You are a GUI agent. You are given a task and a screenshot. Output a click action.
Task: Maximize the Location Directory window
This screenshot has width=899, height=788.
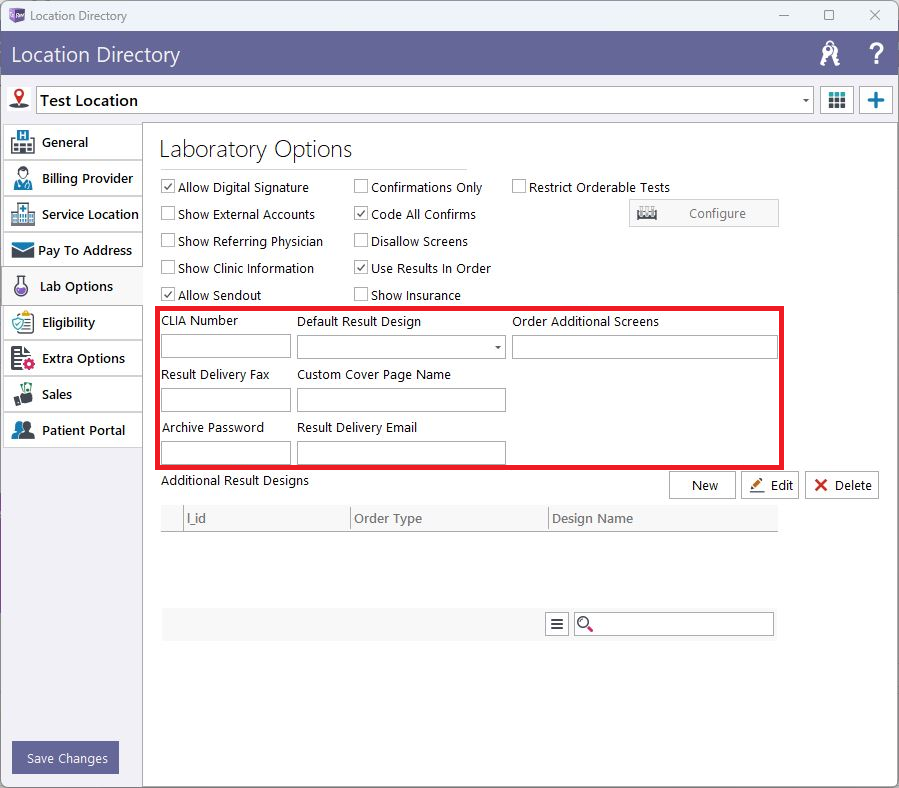829,15
